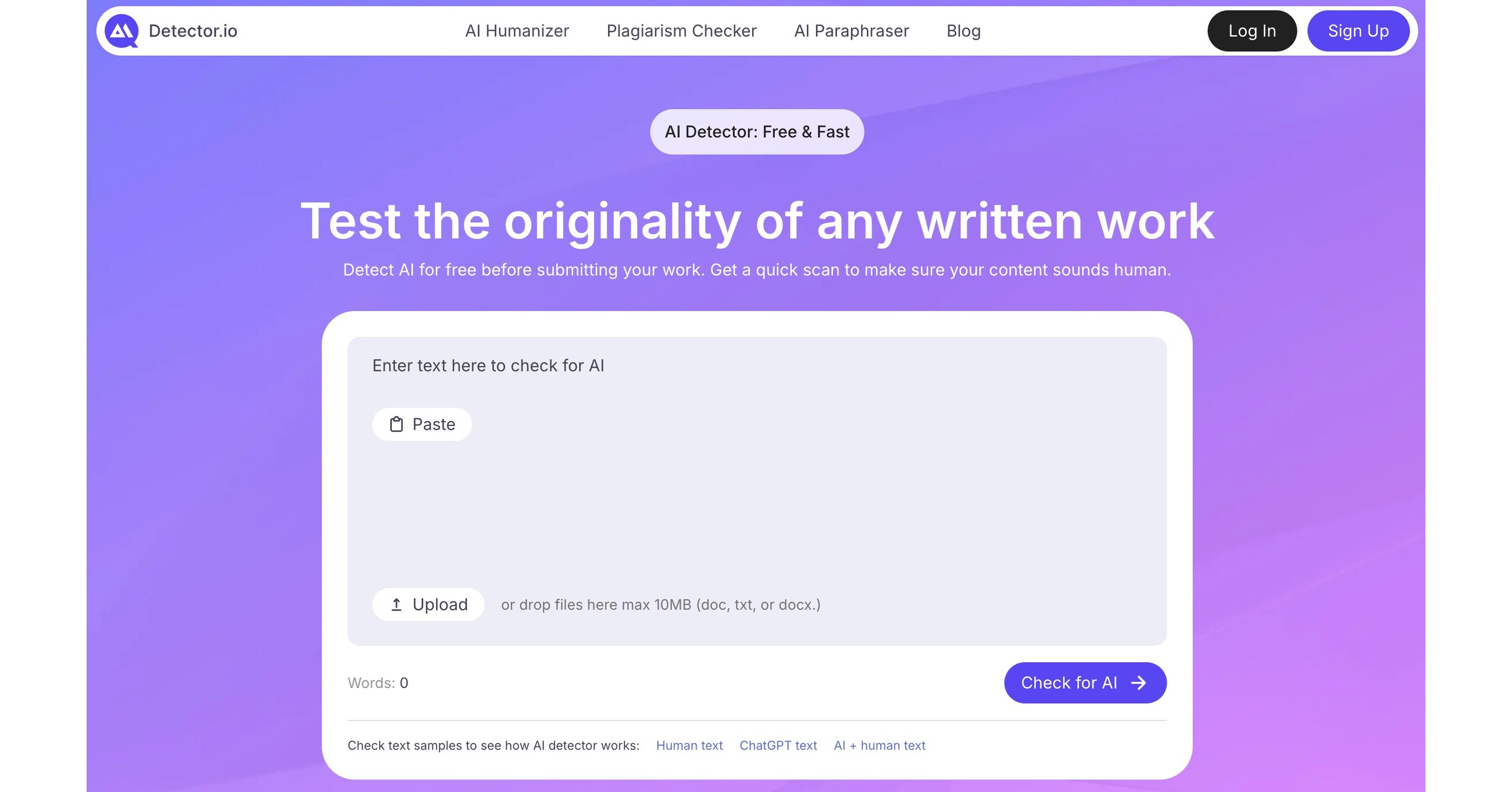Click the Words: 0 counter

click(378, 682)
